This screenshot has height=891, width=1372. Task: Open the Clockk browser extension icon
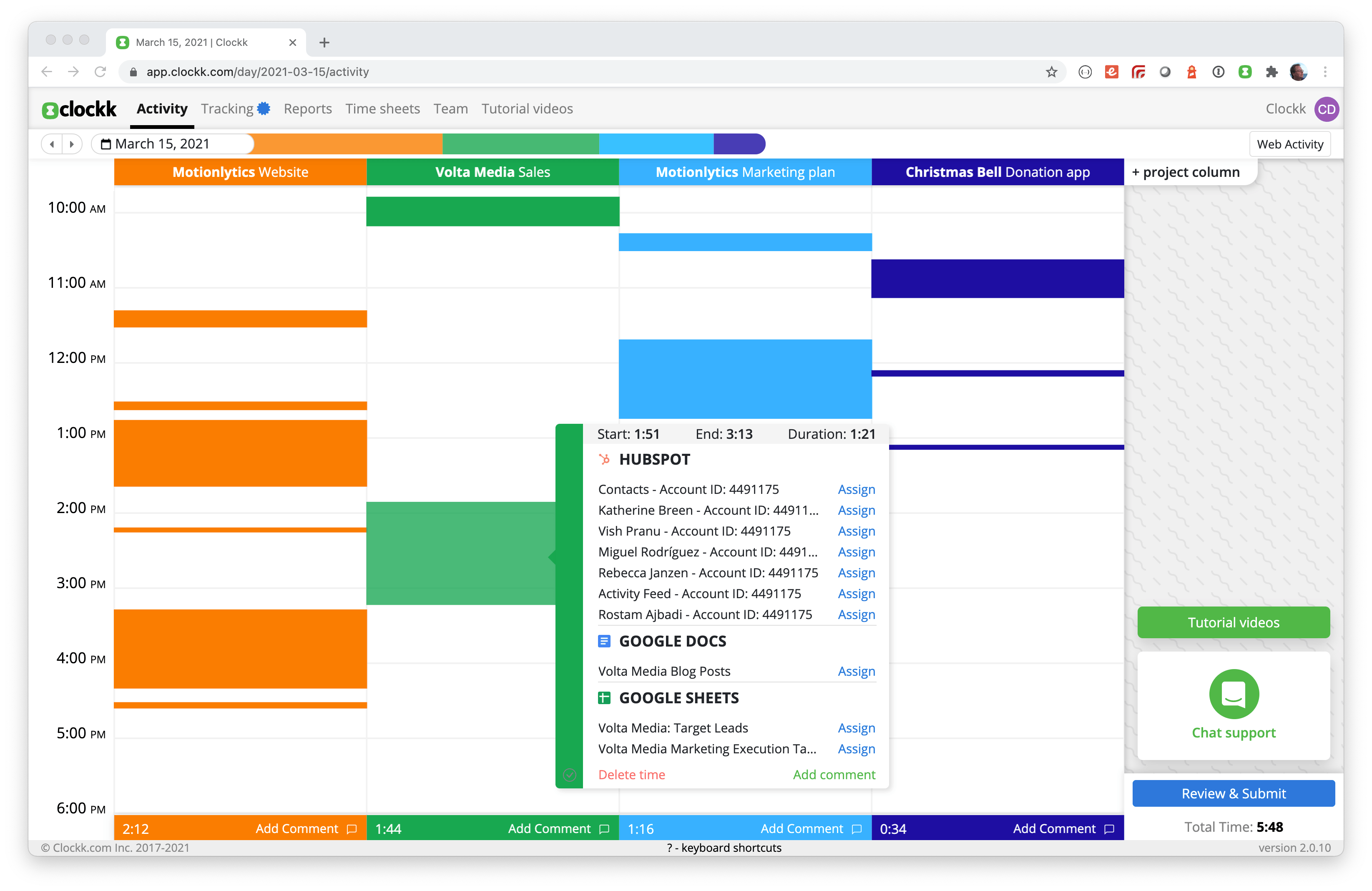tap(1245, 71)
